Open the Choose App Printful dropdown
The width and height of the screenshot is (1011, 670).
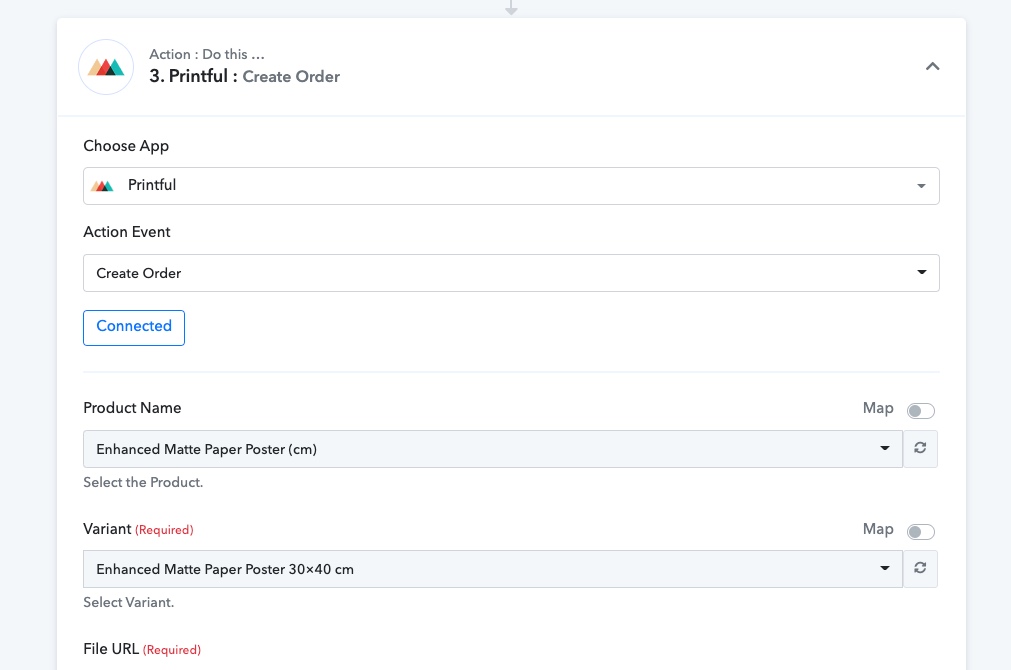pyautogui.click(x=511, y=186)
